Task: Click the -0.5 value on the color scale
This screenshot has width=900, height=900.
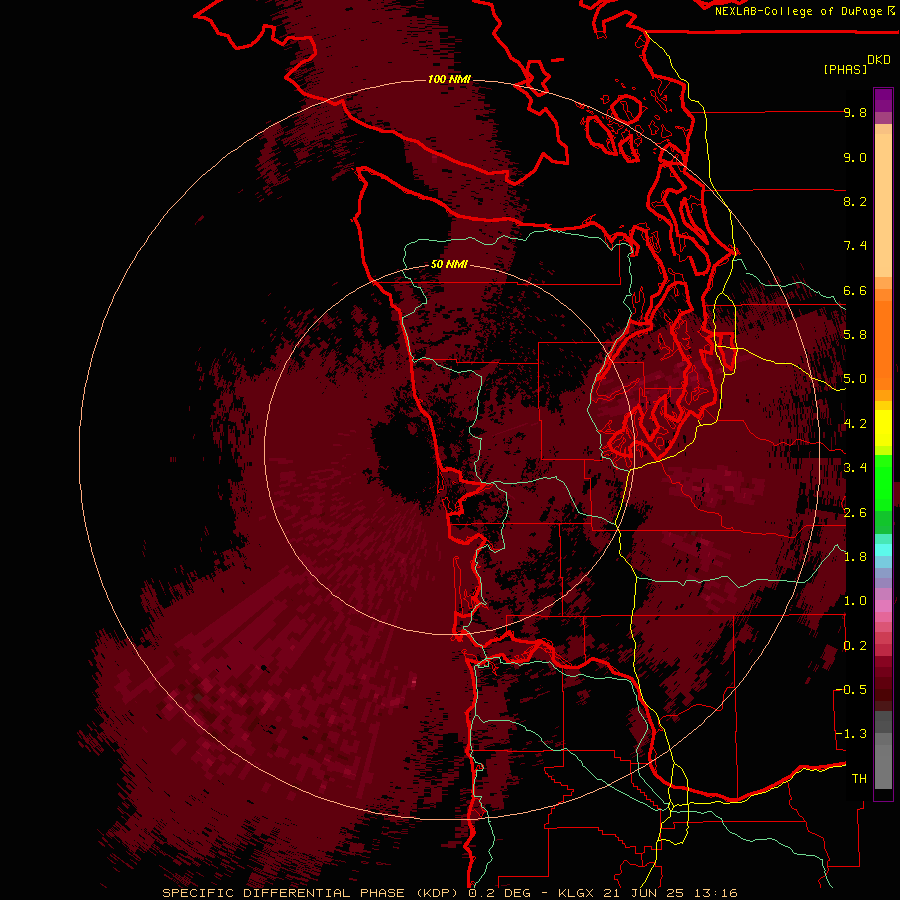Action: 852,690
